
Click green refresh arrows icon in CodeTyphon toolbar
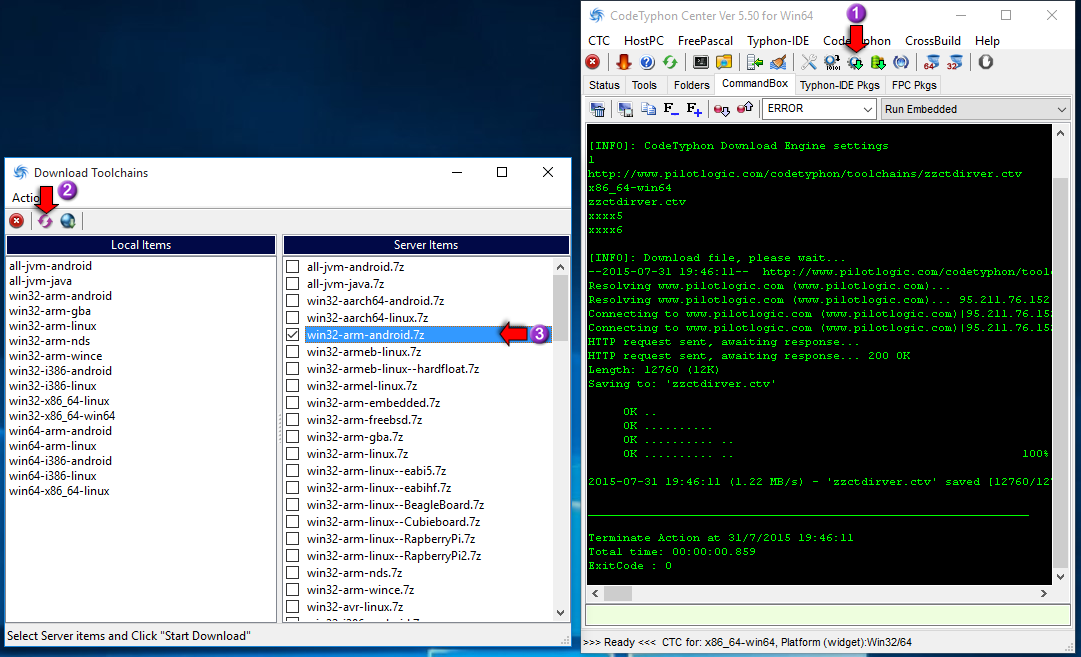tap(670, 62)
